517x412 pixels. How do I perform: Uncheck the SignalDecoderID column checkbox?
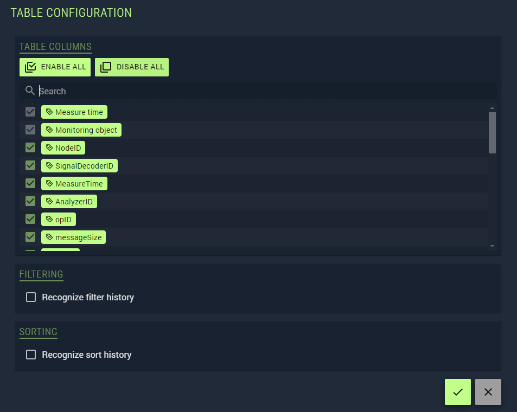click(30, 165)
